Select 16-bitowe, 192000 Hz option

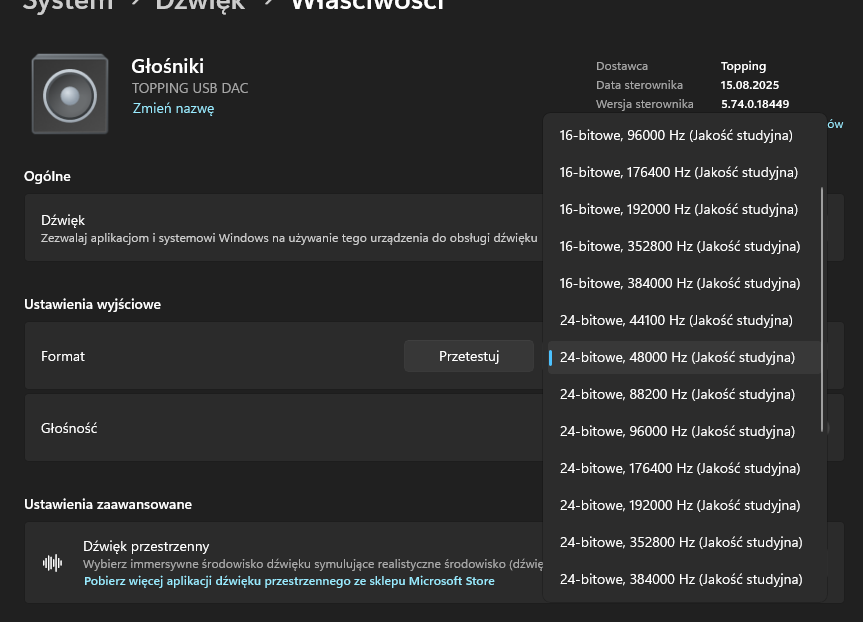click(x=679, y=209)
